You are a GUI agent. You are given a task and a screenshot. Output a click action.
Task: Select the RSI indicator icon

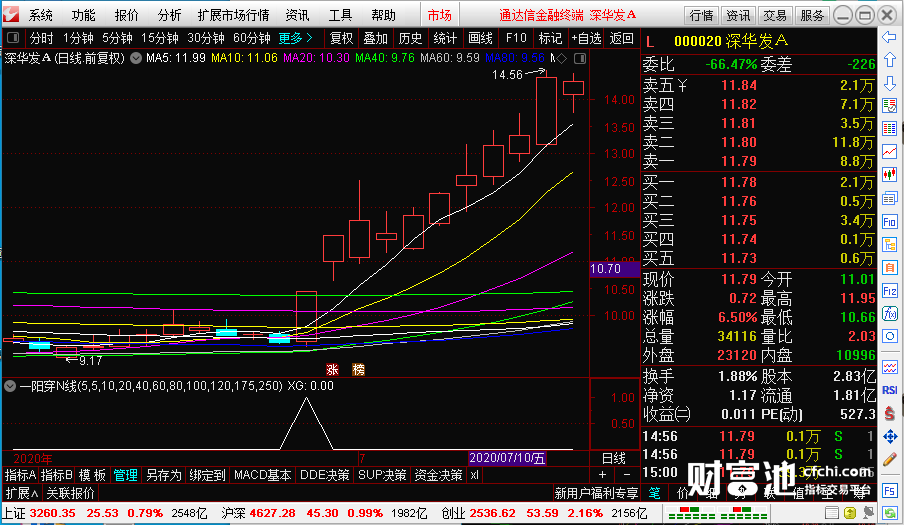889,390
